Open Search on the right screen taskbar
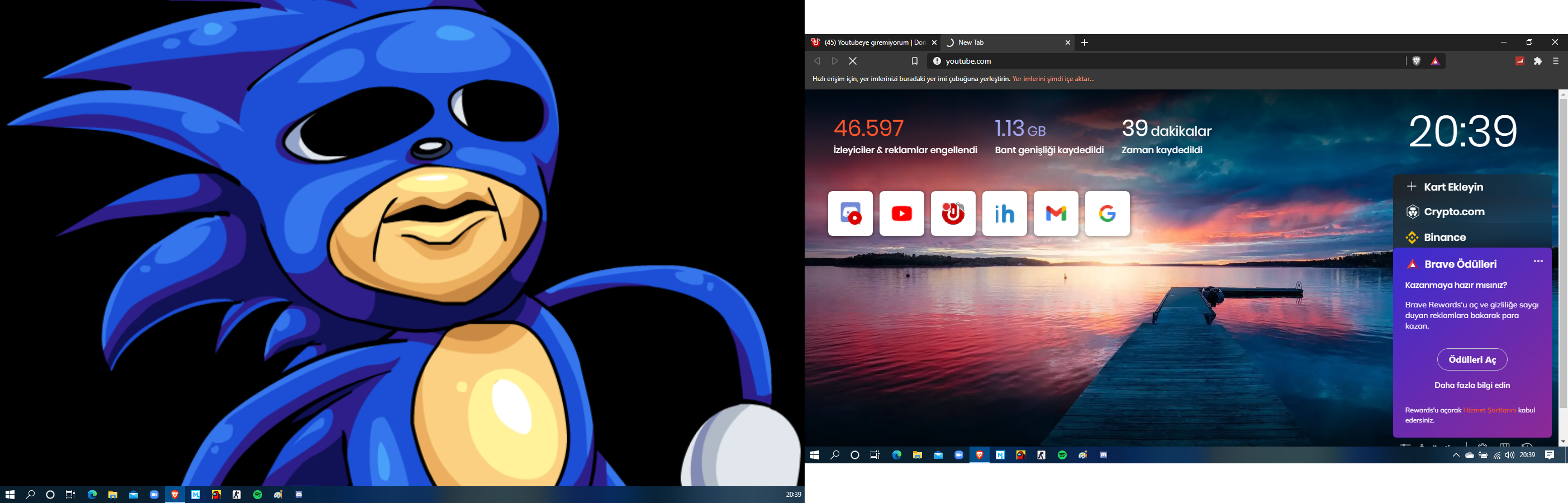The width and height of the screenshot is (1568, 503). click(x=834, y=455)
